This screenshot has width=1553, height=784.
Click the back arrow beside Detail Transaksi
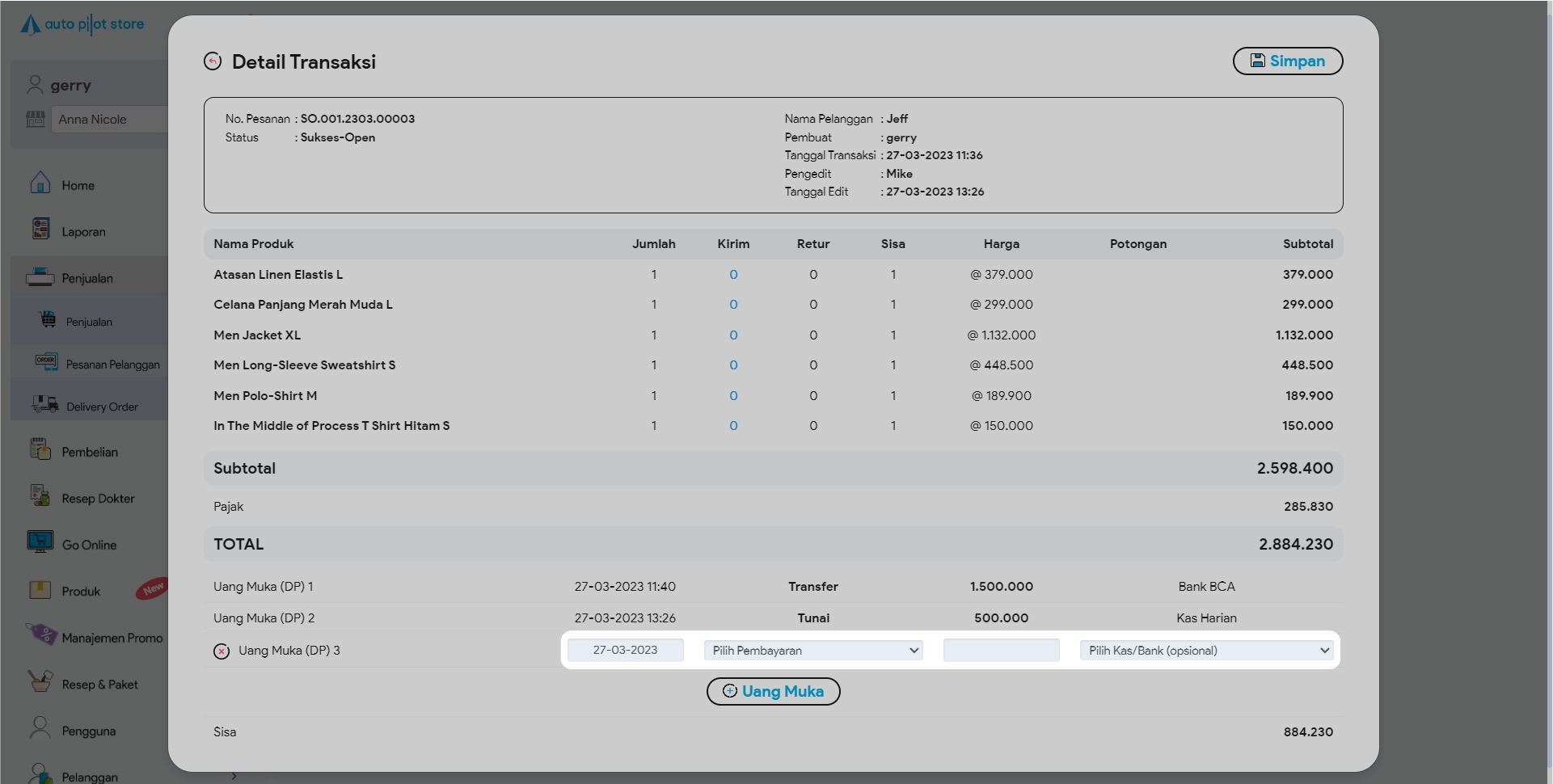213,61
